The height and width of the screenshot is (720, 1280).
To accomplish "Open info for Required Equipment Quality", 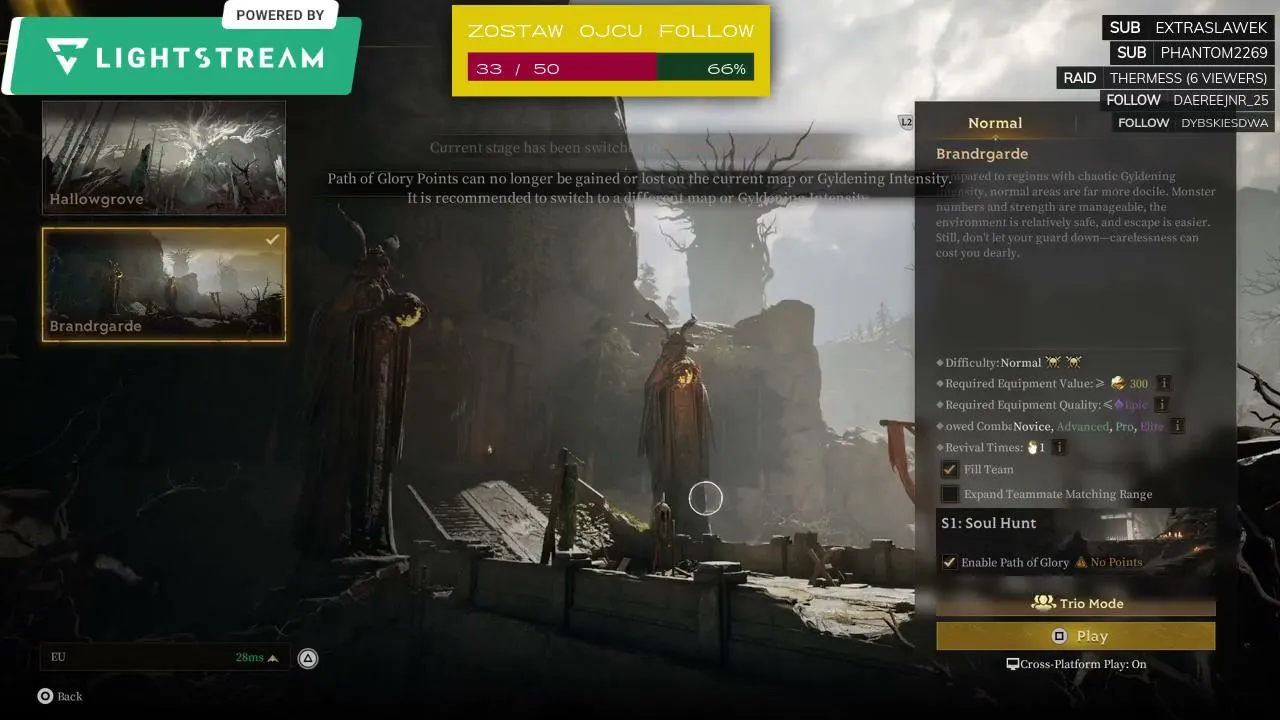I will [x=1161, y=405].
